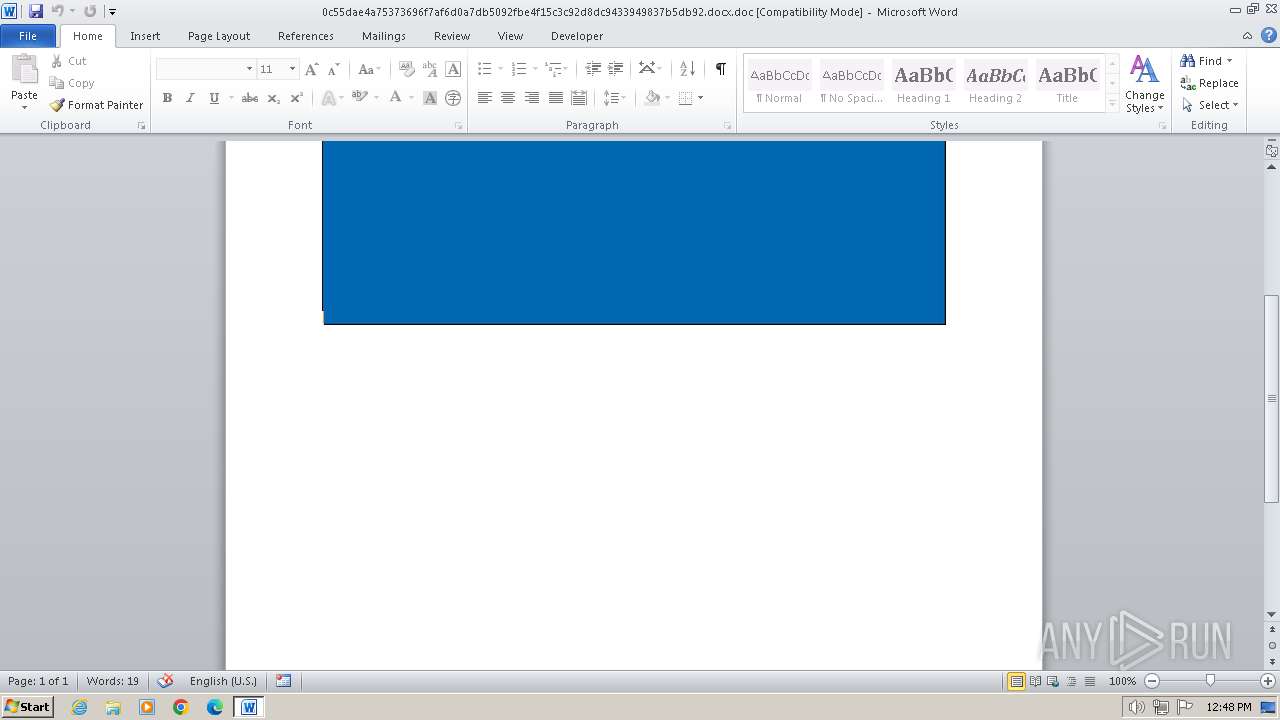
Task: Open the Paragraph dialog launcher
Action: point(727,126)
